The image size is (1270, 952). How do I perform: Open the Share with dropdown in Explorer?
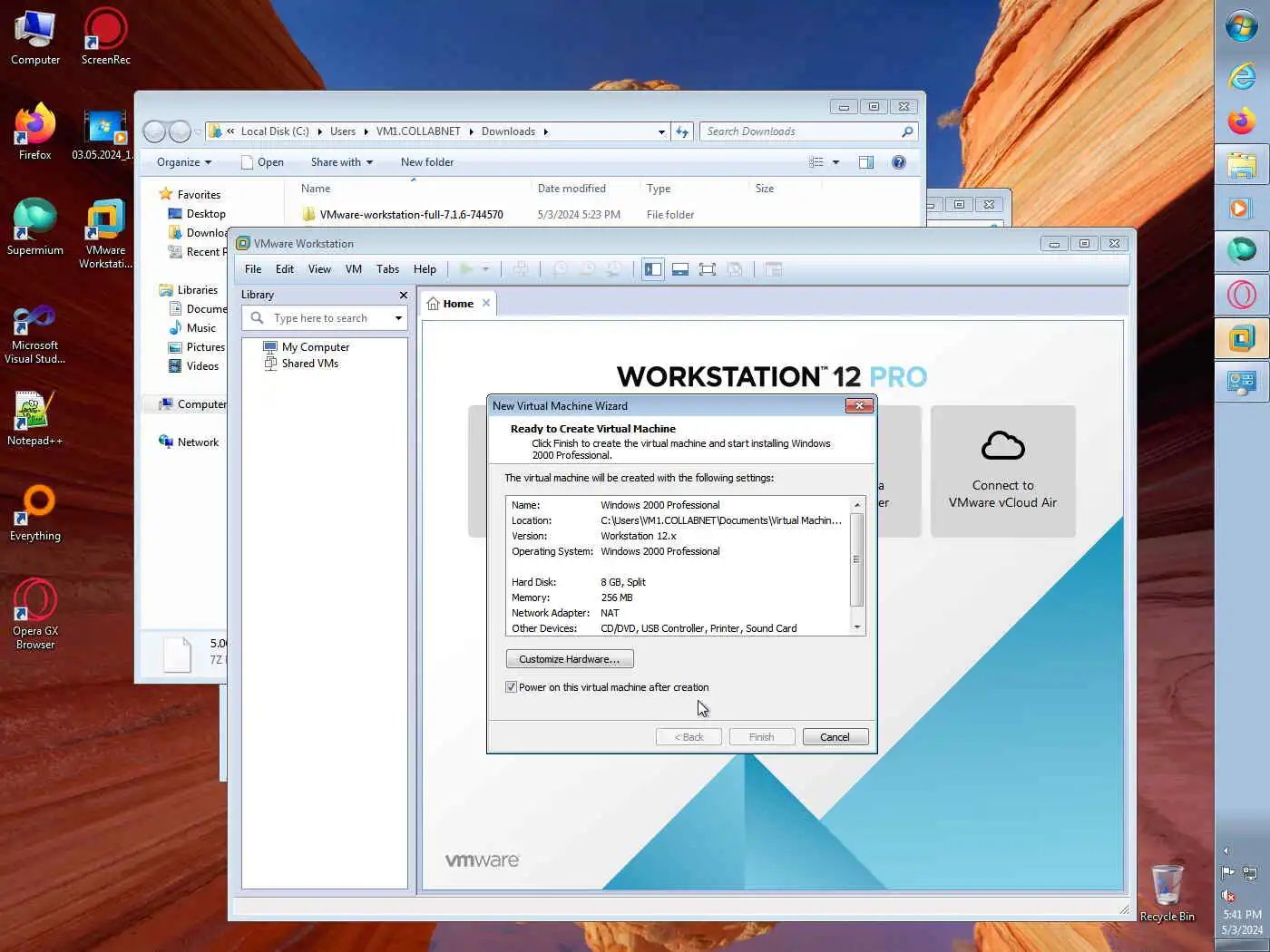342,162
